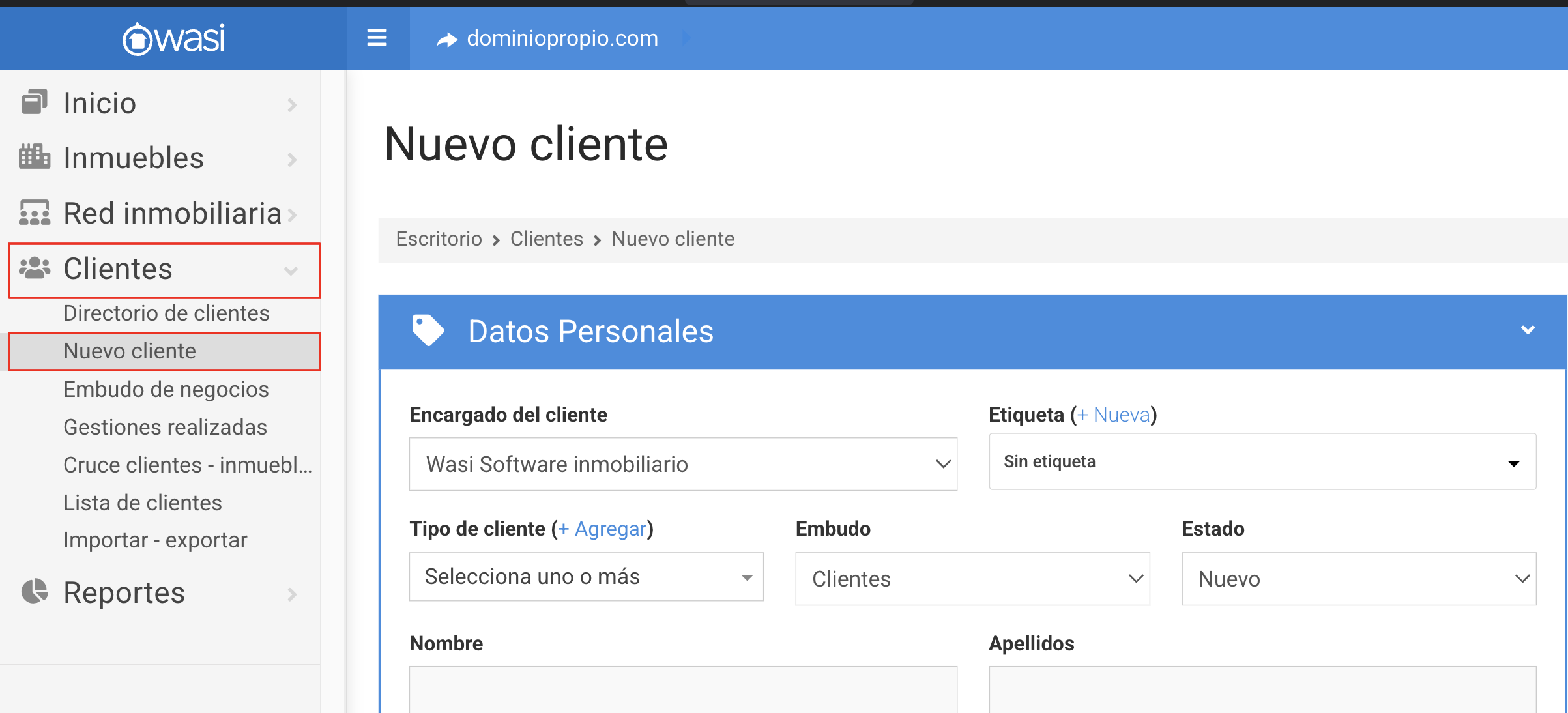Image resolution: width=1568 pixels, height=713 pixels.
Task: Click the Wasi logo in header
Action: [x=173, y=38]
